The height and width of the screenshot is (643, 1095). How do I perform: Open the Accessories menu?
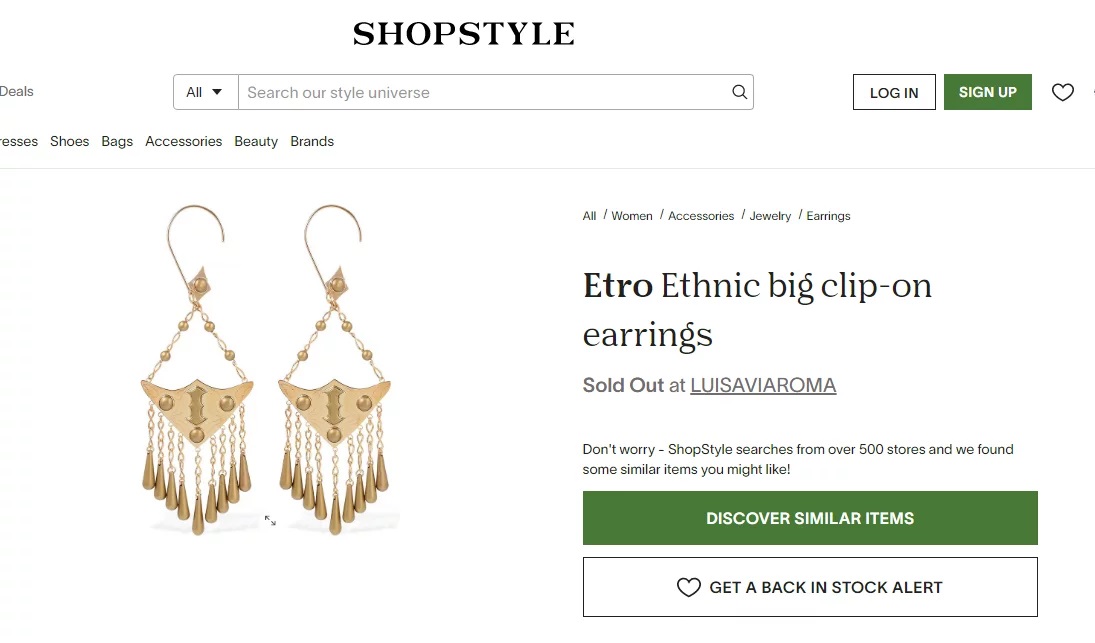[x=184, y=141]
